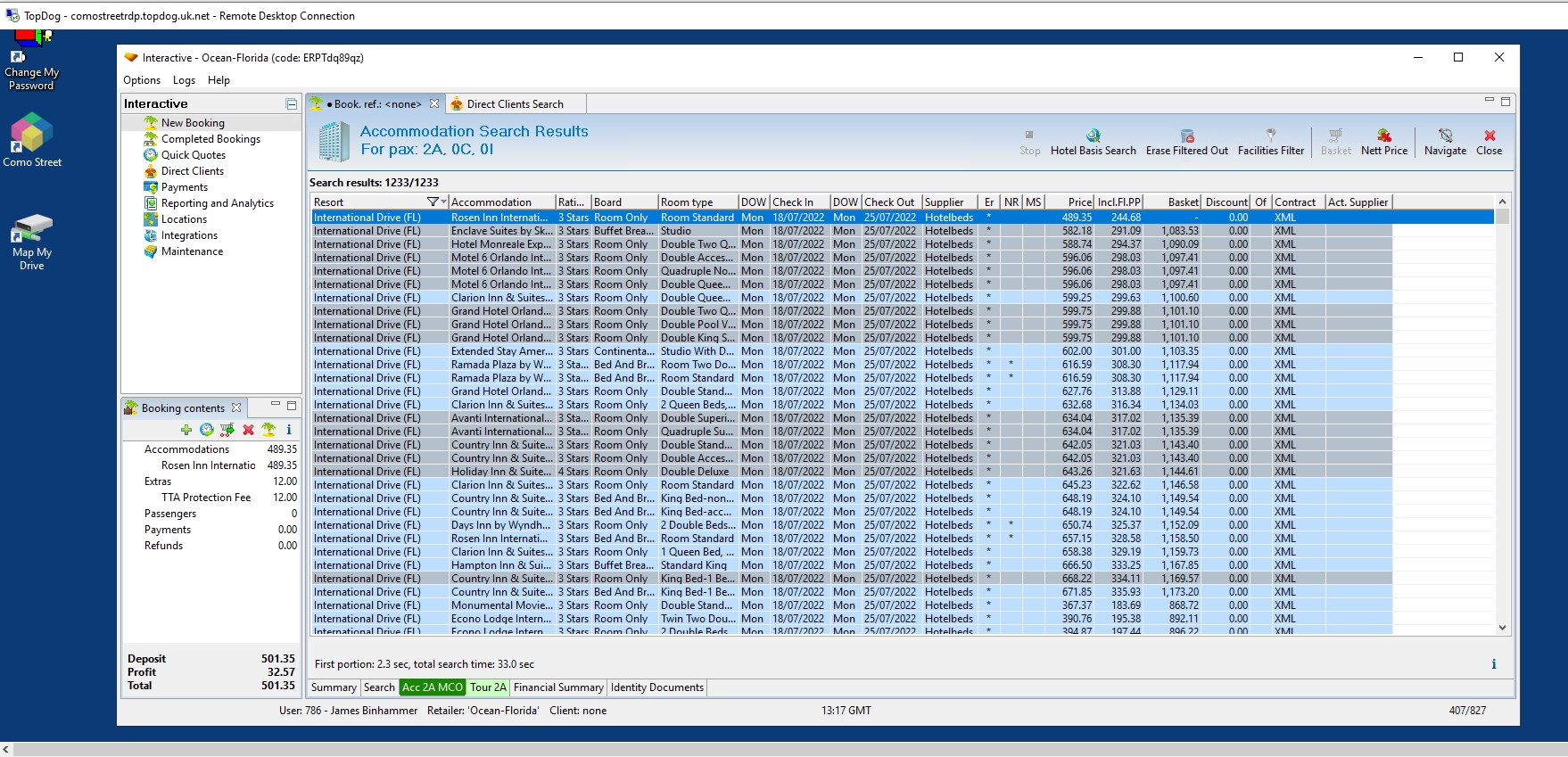Click the results list scroll-down arrow
Image resolution: width=1568 pixels, height=757 pixels.
pos(1502,628)
